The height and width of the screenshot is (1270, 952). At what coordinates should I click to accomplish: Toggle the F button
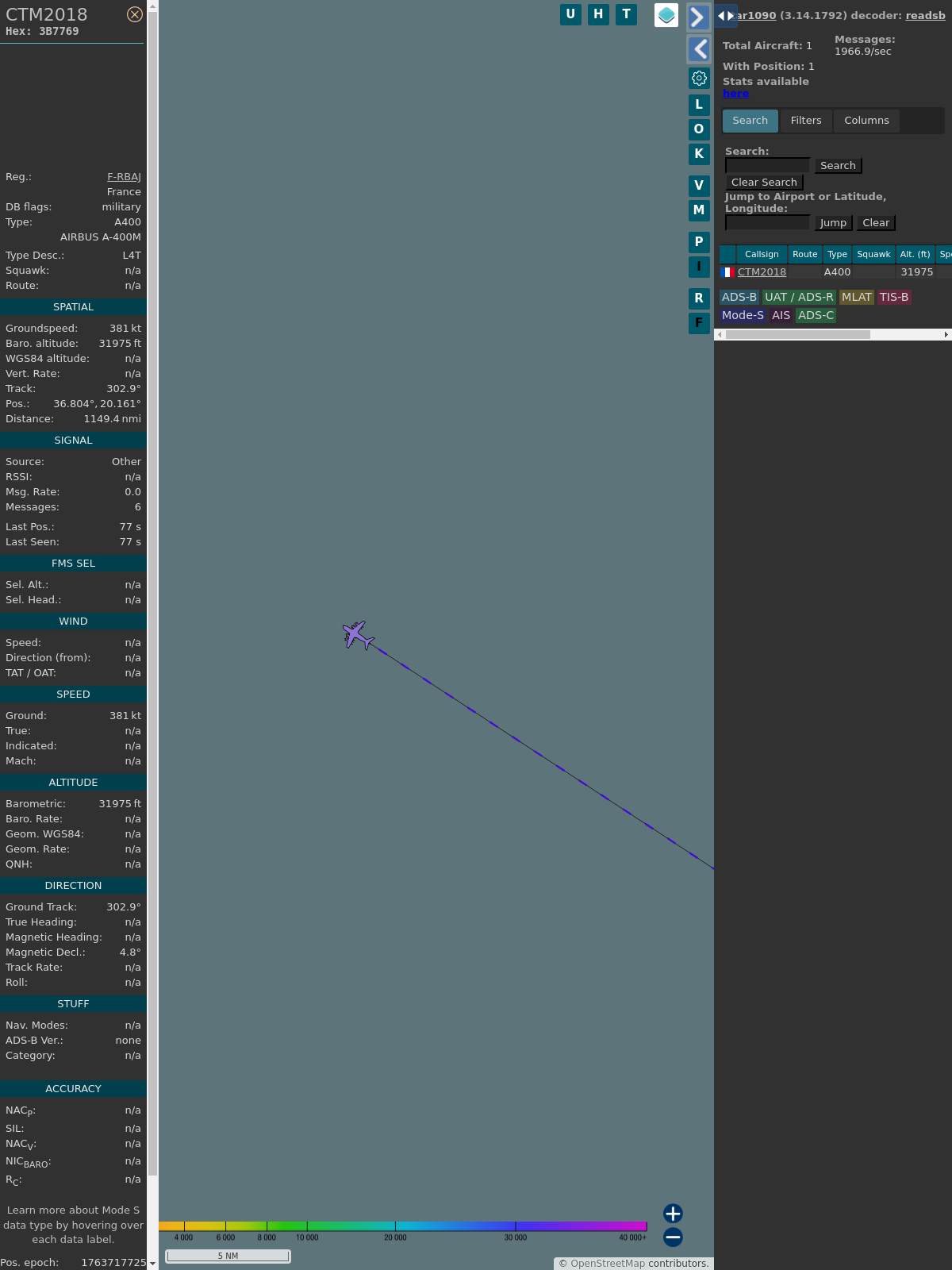[699, 323]
